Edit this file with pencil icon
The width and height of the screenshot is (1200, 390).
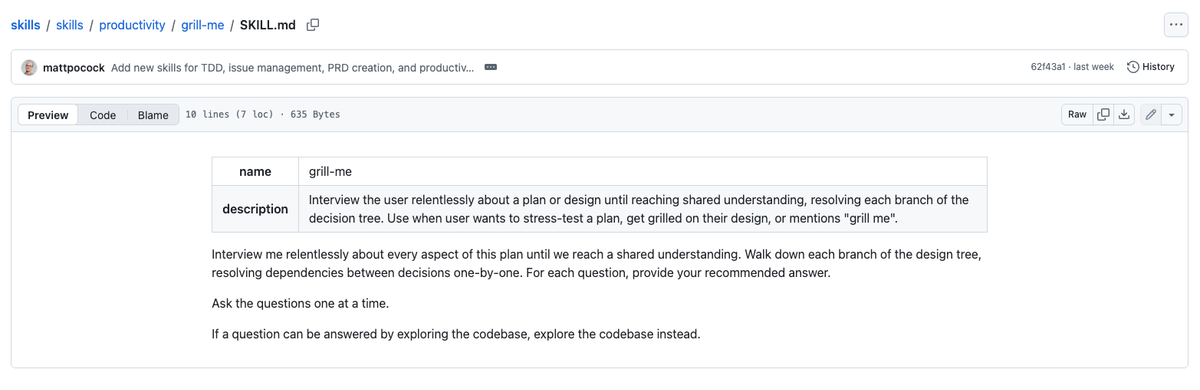point(1151,115)
